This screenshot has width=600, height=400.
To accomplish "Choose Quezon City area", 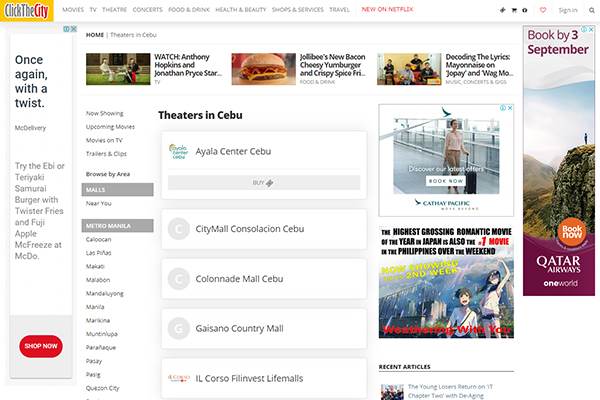I will [x=102, y=388].
